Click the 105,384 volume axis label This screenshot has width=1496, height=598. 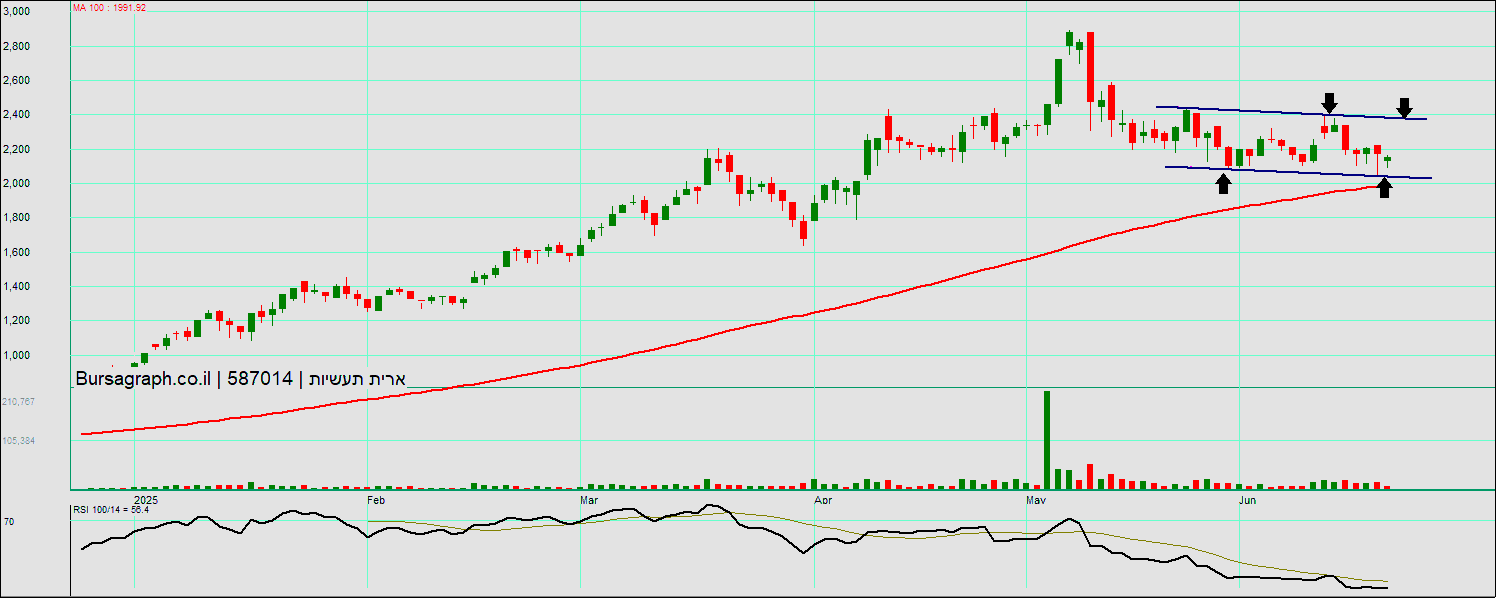click(x=18, y=440)
